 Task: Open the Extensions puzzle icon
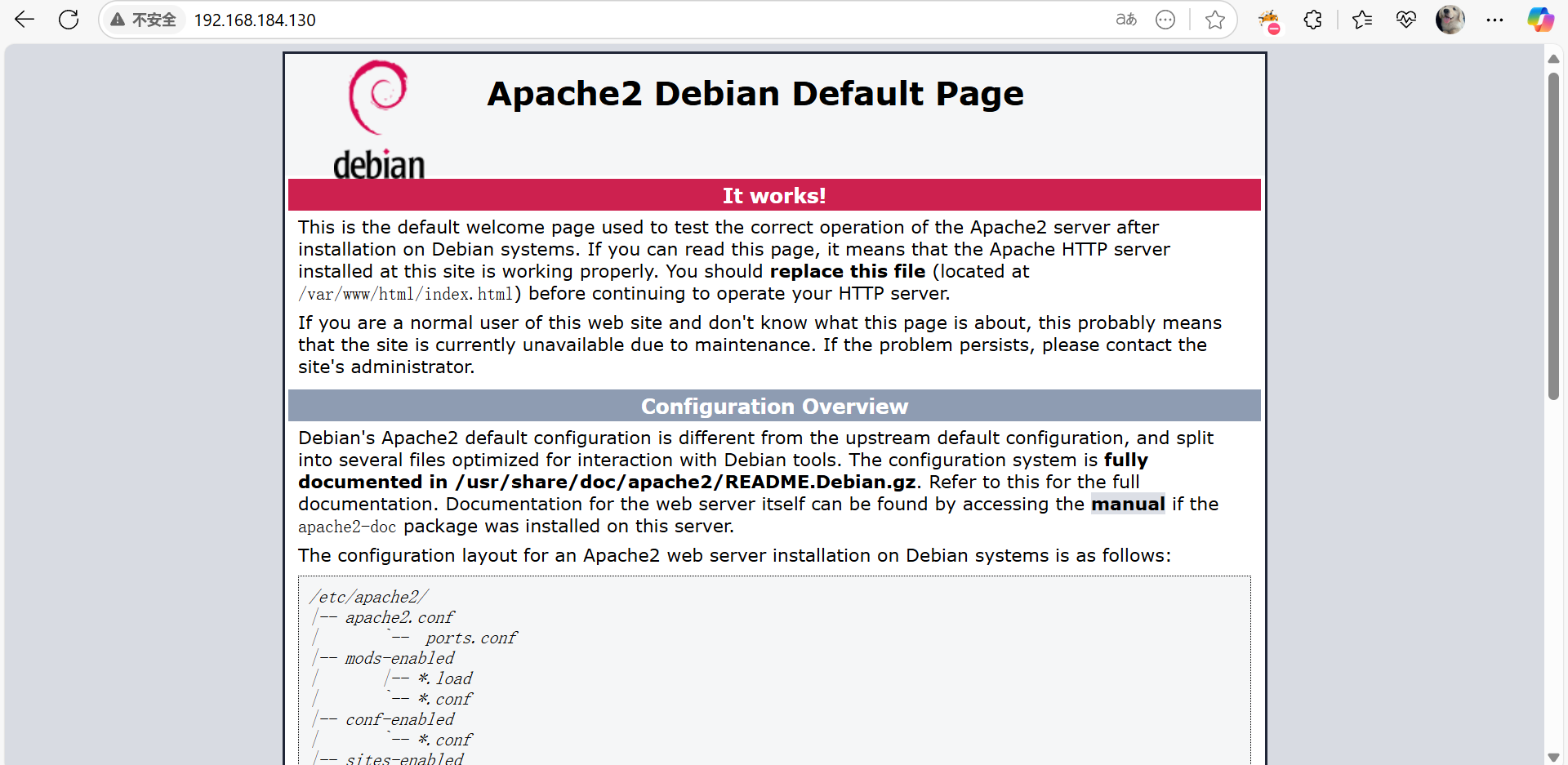point(1312,20)
